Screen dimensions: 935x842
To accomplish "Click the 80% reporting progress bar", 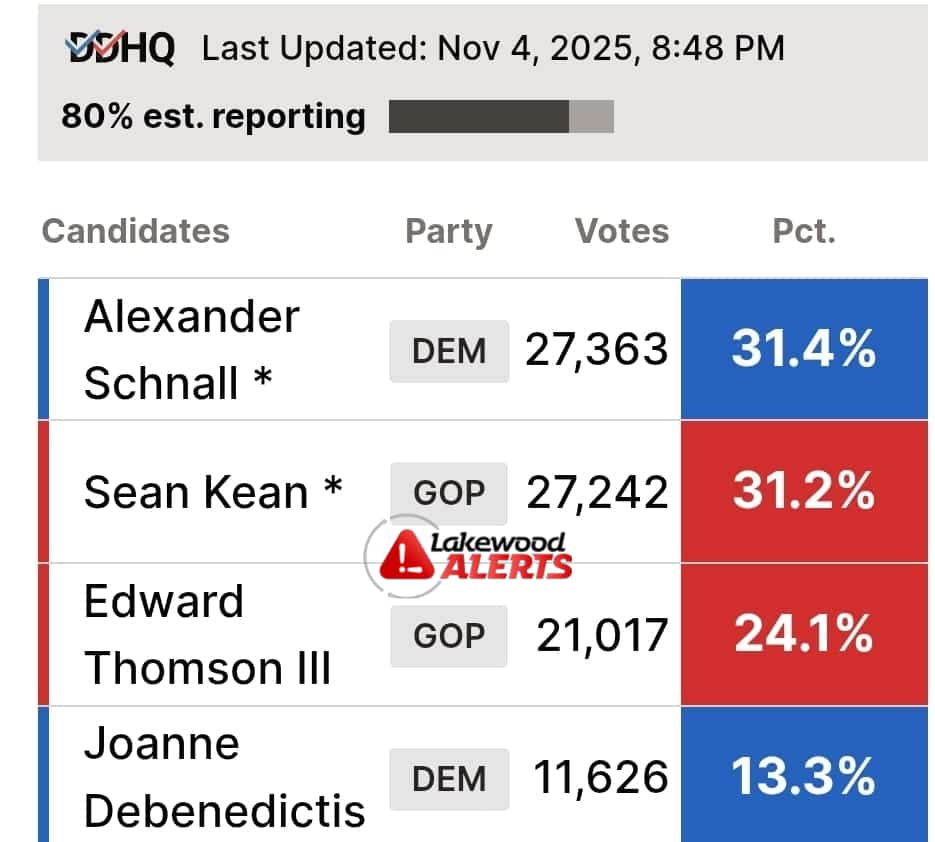I will point(500,117).
